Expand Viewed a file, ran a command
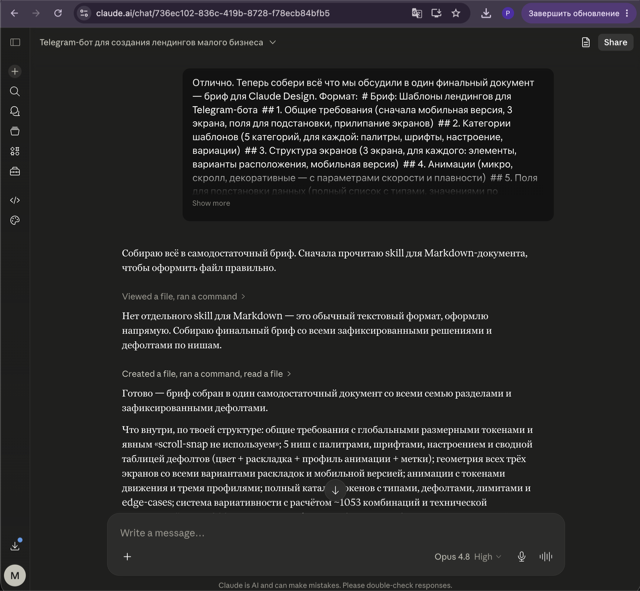The width and height of the screenshot is (640, 591). pyautogui.click(x=183, y=296)
